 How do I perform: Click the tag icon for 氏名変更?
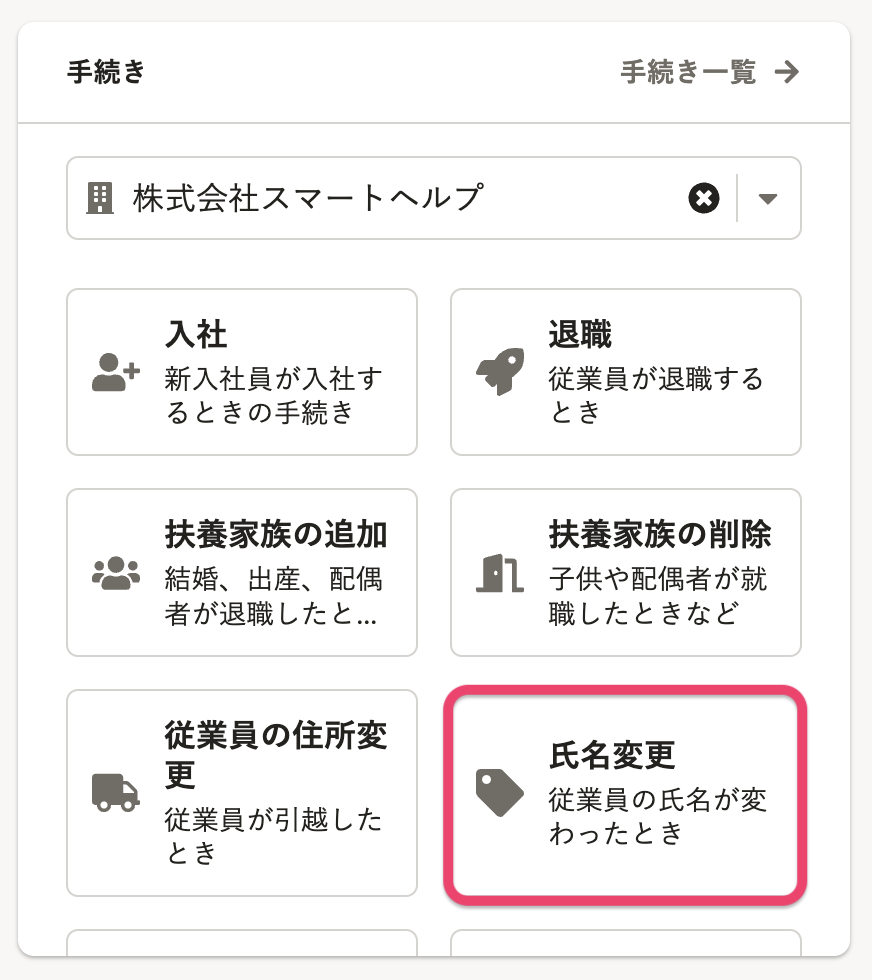pyautogui.click(x=499, y=792)
